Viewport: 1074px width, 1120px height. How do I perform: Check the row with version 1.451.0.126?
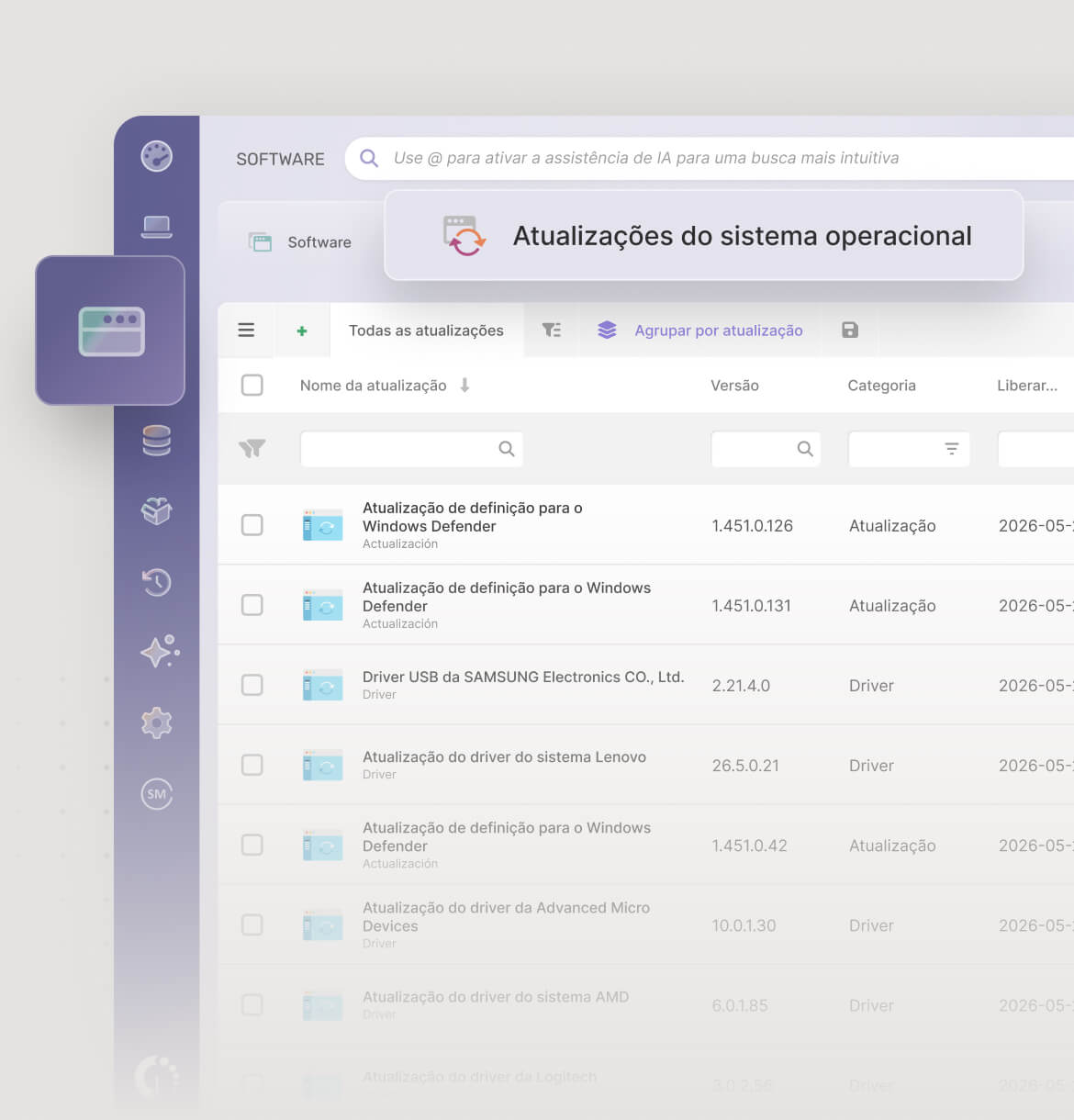(x=252, y=525)
